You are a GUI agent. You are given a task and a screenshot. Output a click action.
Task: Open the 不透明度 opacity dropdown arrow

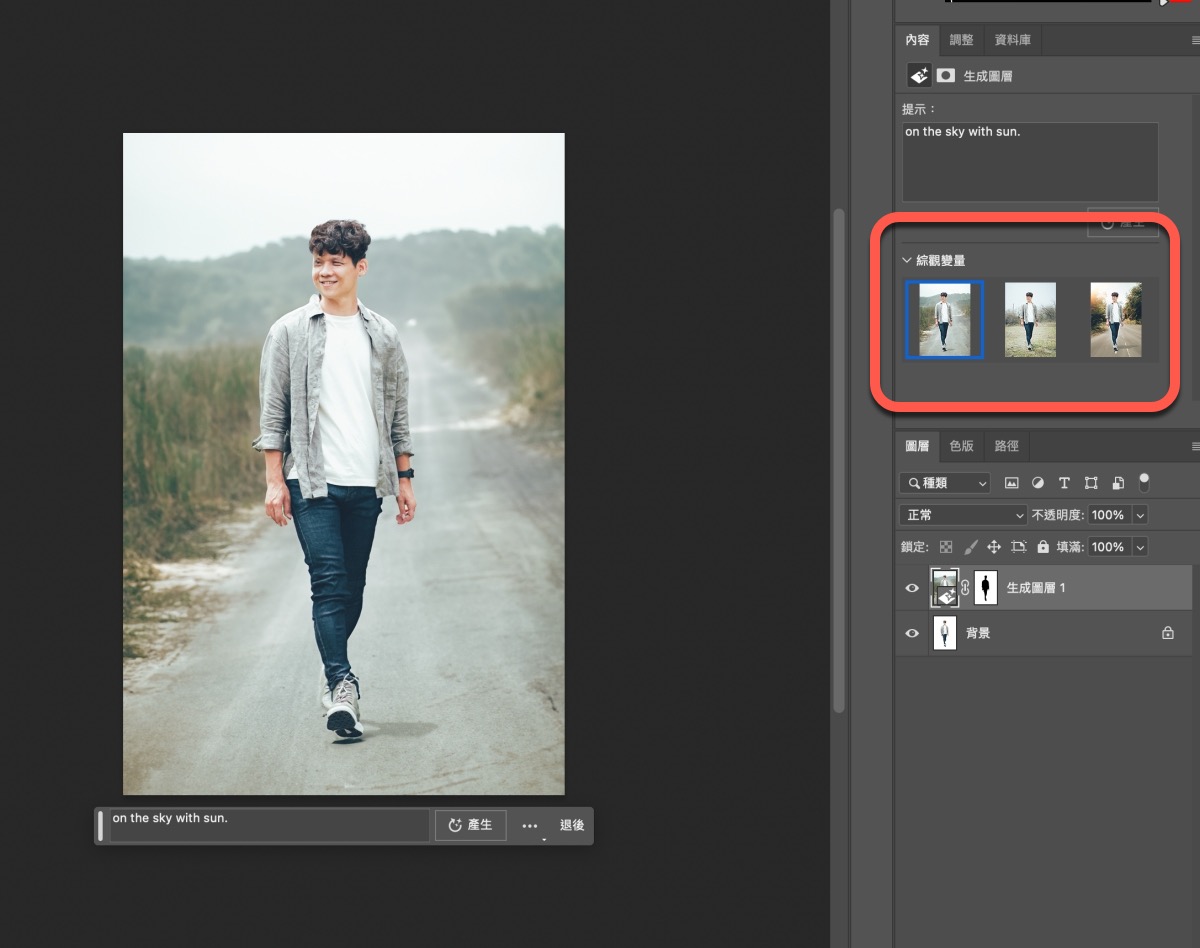(x=1139, y=515)
